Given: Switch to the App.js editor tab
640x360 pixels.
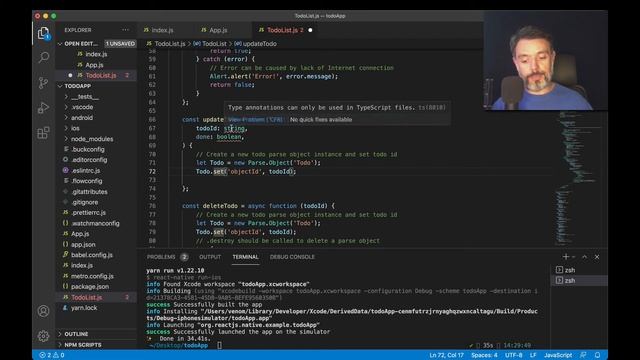Looking at the screenshot, I should coord(218,30).
